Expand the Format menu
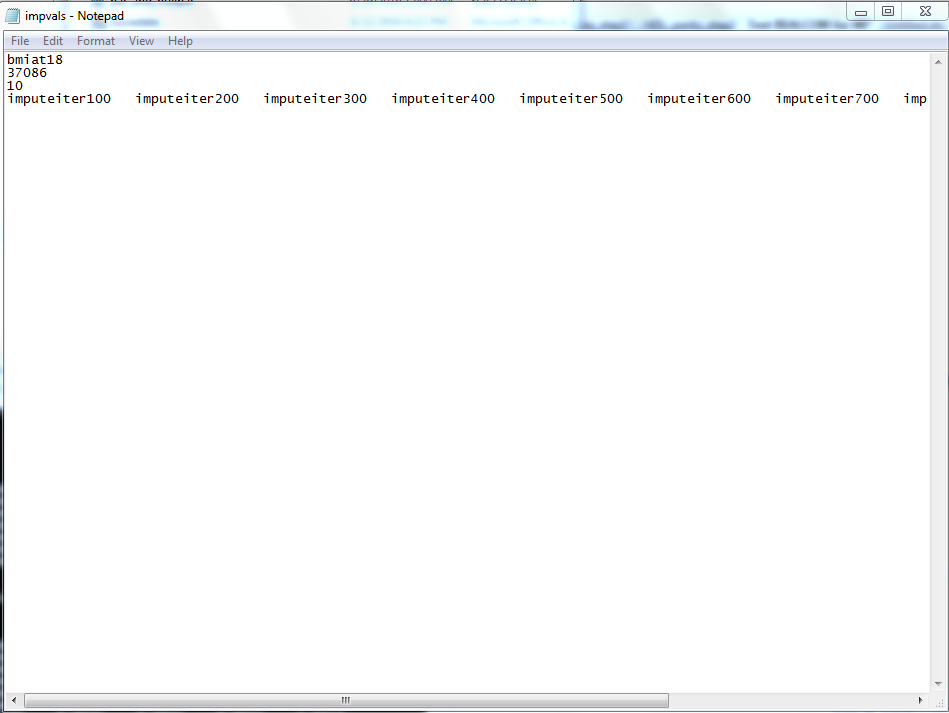The width and height of the screenshot is (949, 713). click(96, 41)
